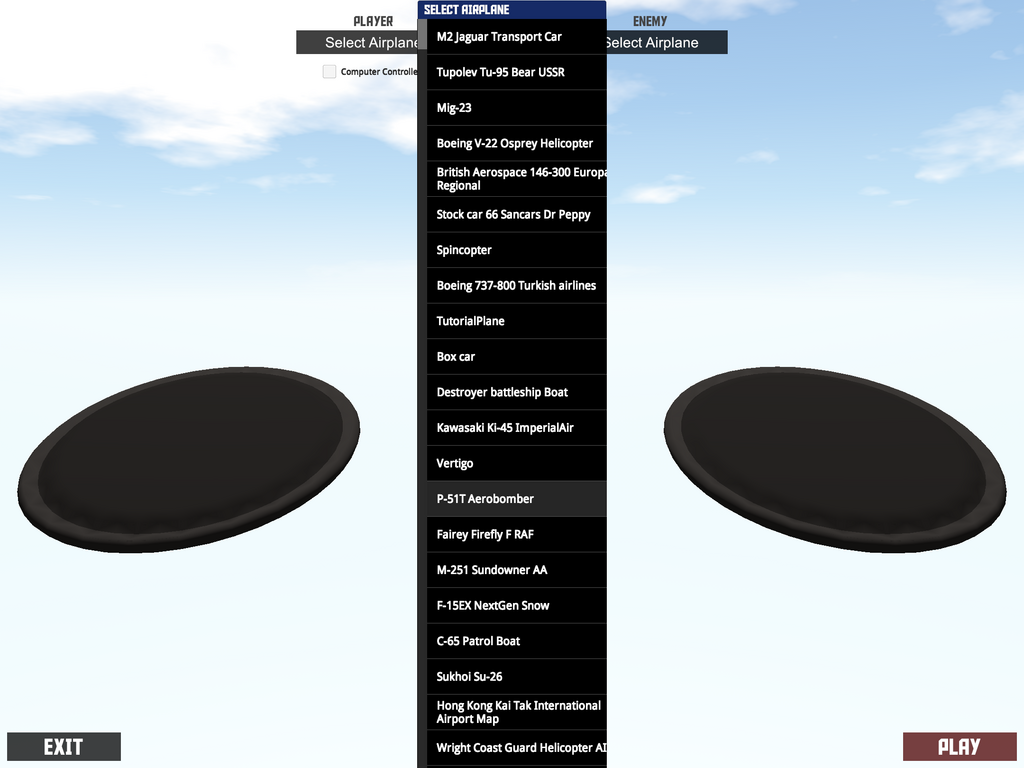1024x768 pixels.
Task: Toggle the Computer Controlled checkbox
Action: pos(329,72)
